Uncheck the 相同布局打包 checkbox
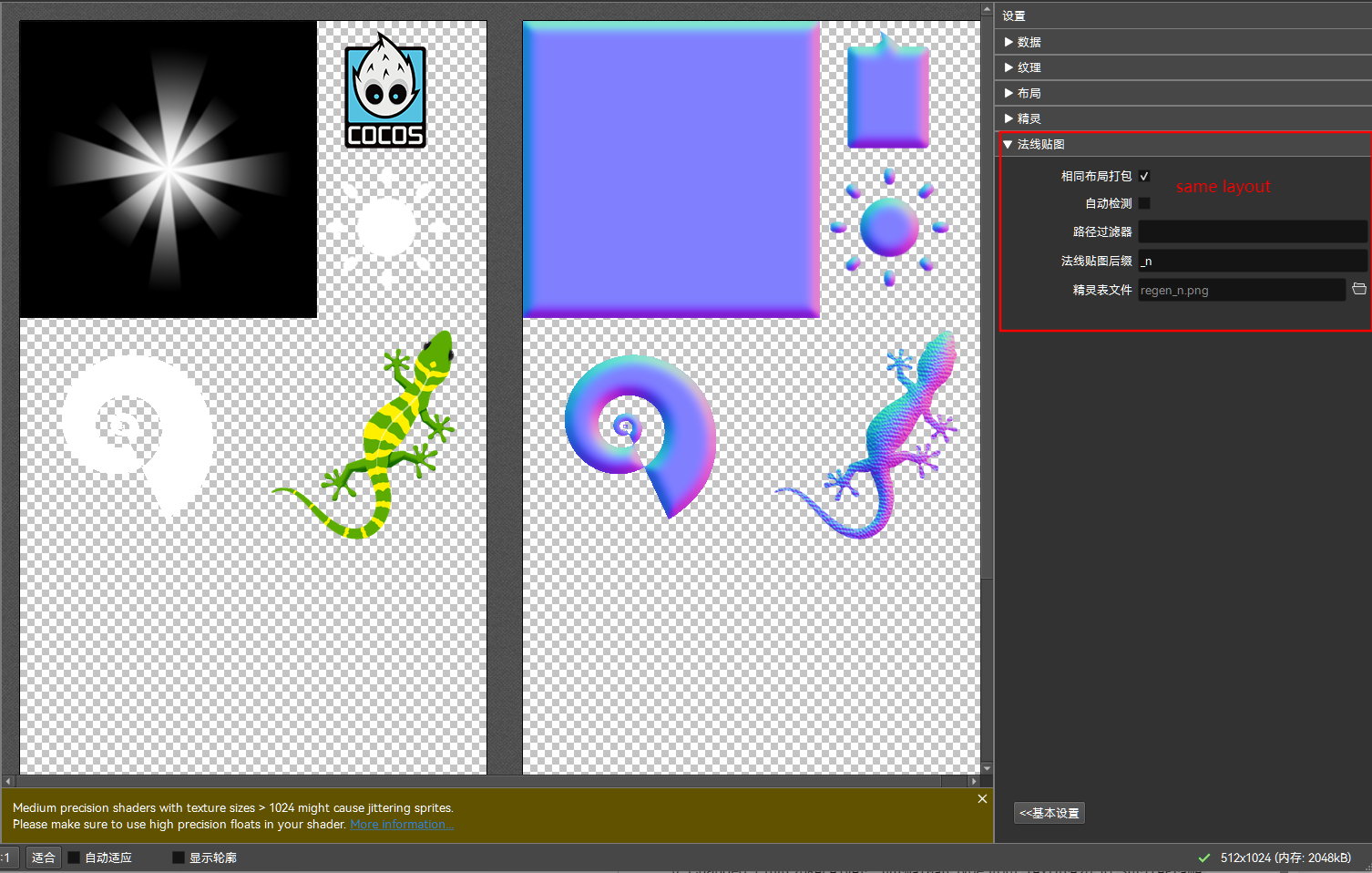1372x873 pixels. [1144, 176]
